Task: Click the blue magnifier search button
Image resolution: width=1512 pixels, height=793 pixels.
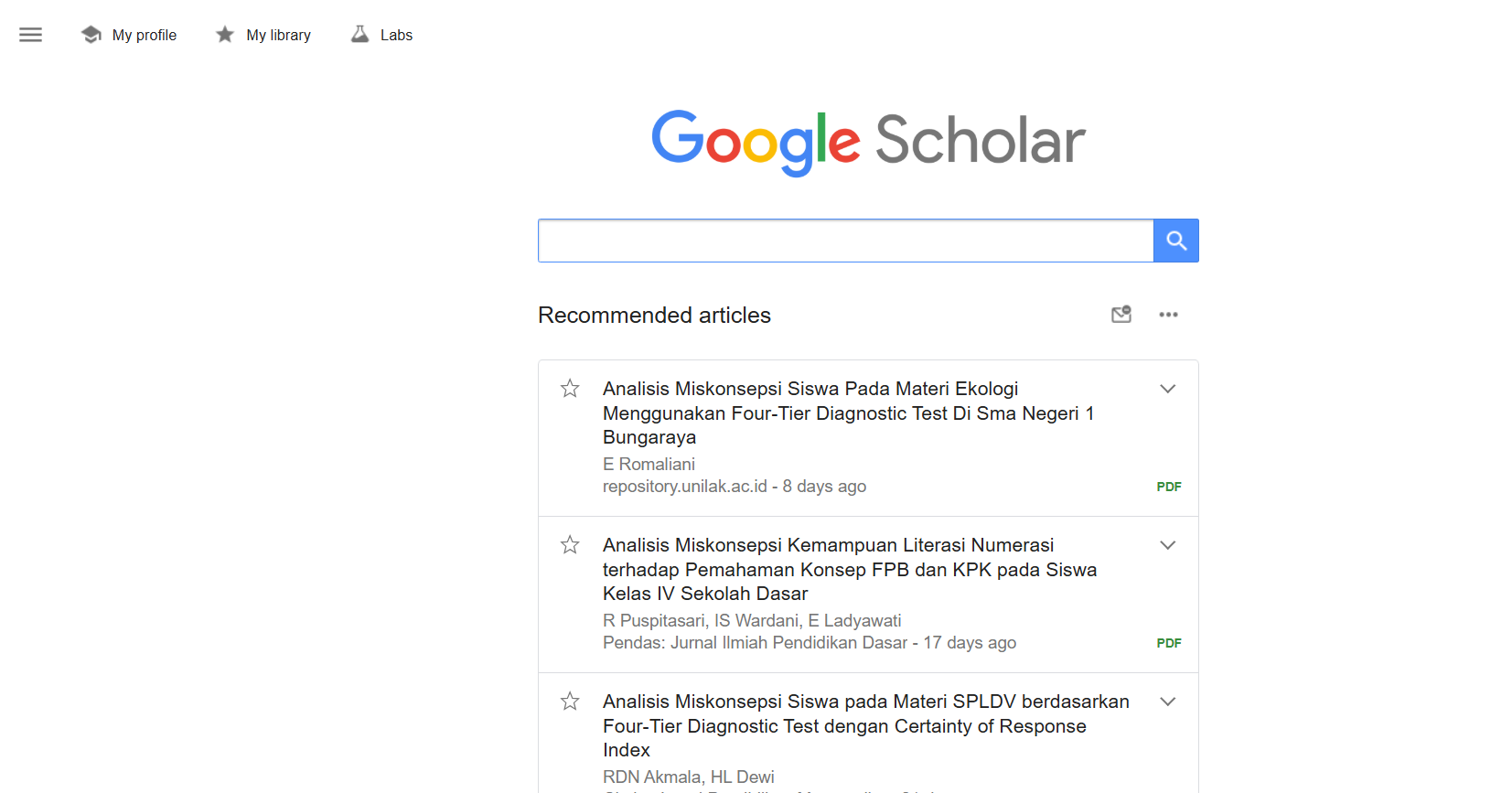Action: click(x=1176, y=241)
